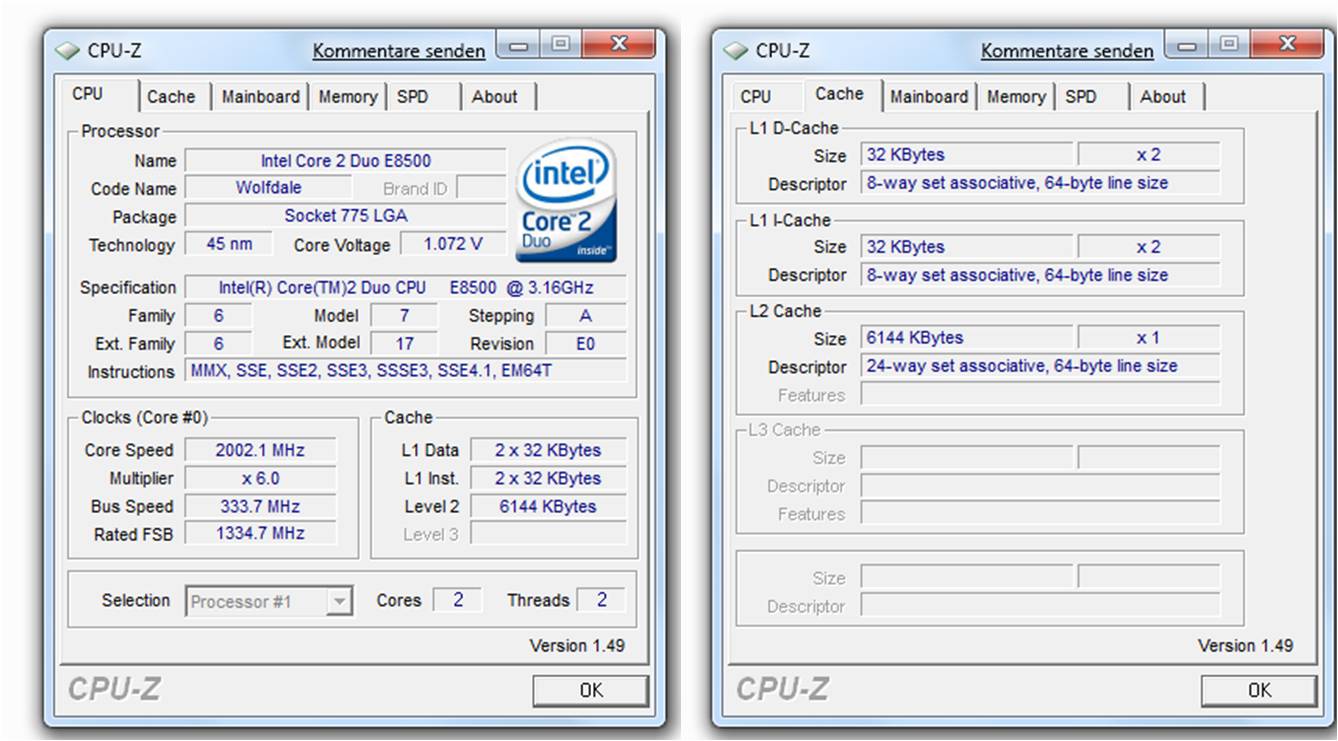Viewport: 1338px width, 741px height.
Task: Click the Cores count value 2
Action: tap(458, 600)
